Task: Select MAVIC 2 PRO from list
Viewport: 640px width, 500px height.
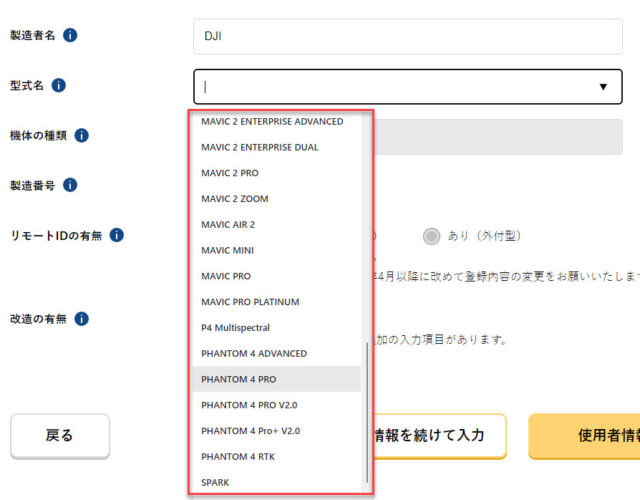Action: (x=276, y=173)
